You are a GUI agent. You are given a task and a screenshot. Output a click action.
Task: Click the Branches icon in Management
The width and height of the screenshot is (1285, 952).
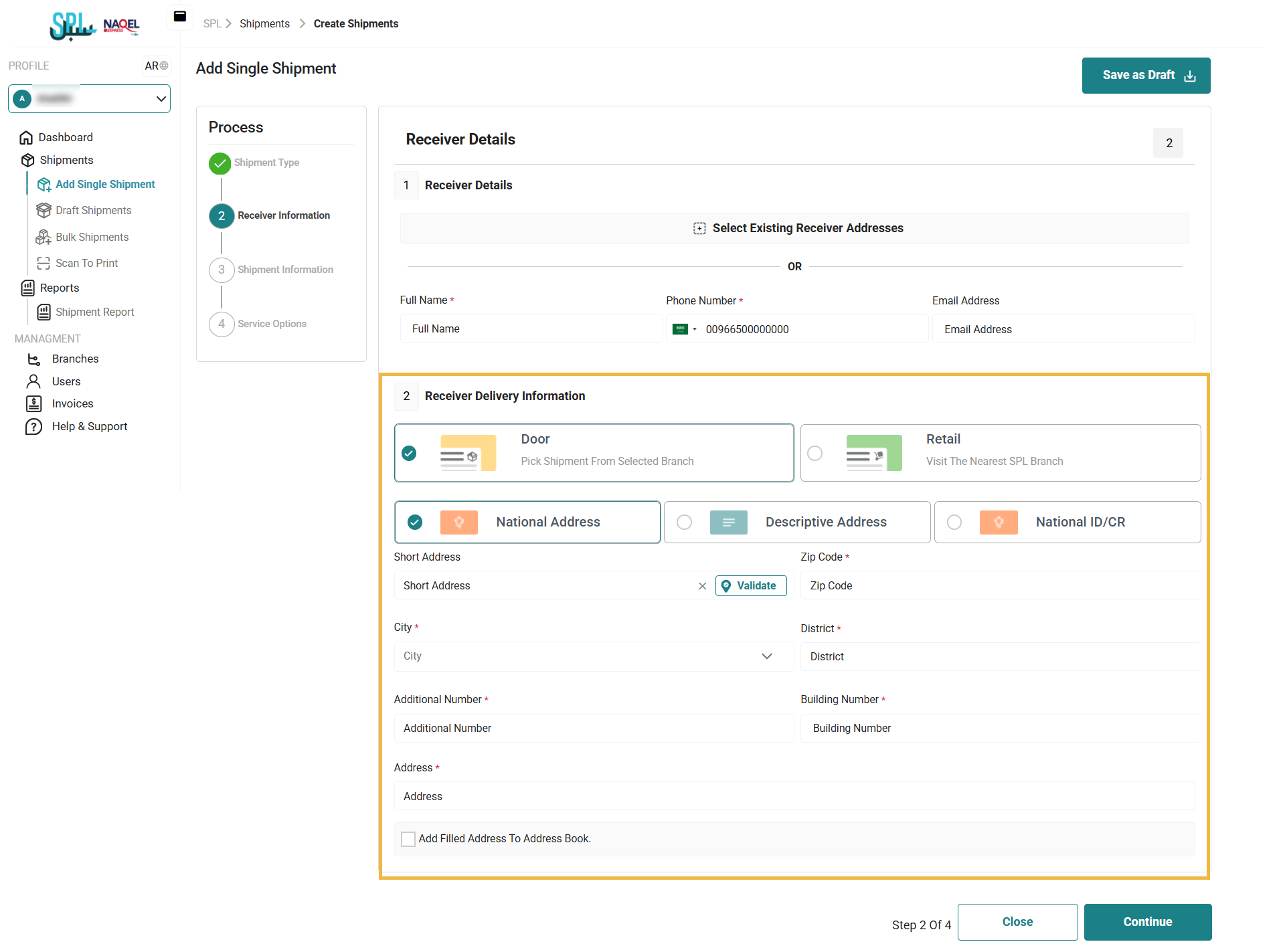(x=33, y=359)
